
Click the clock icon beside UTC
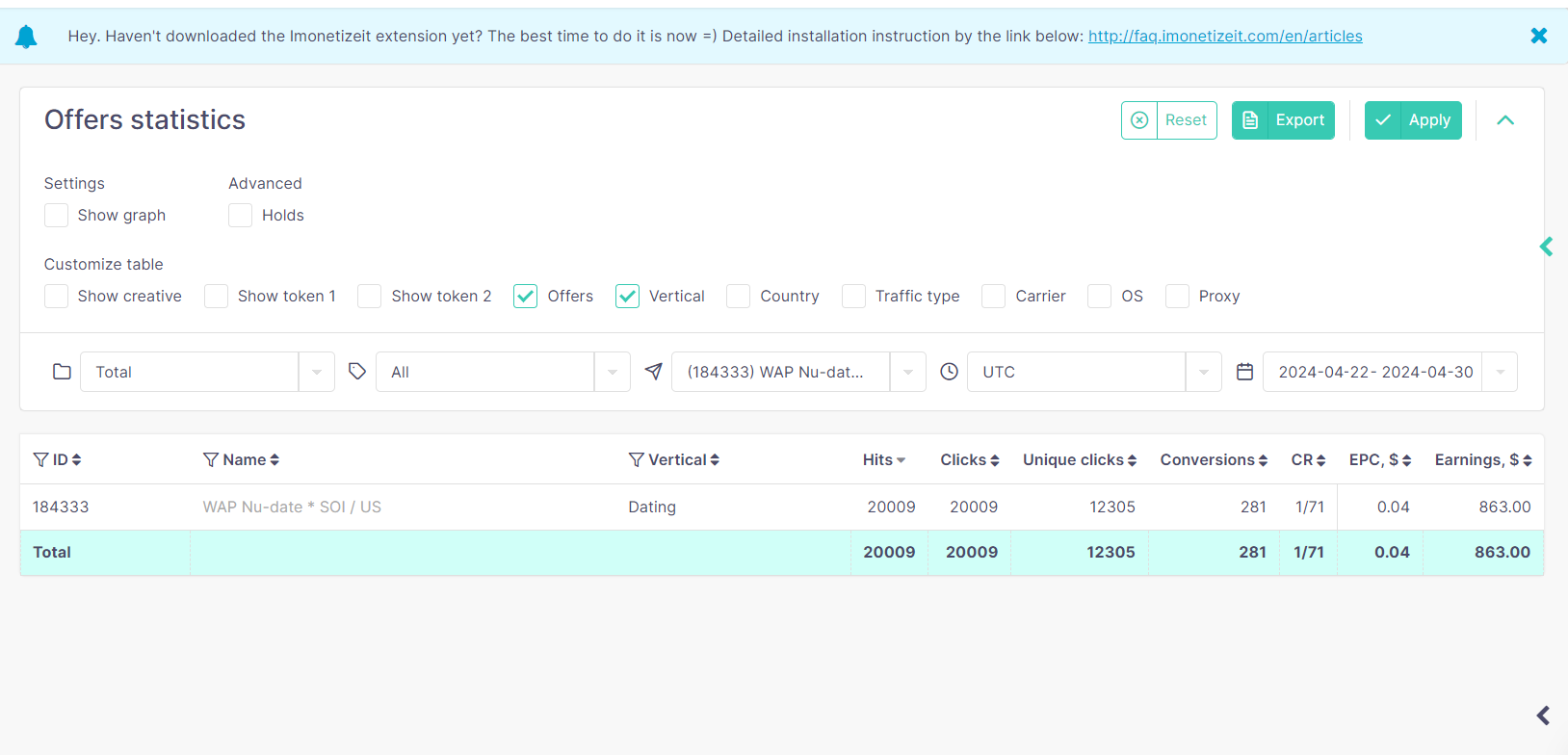click(949, 372)
